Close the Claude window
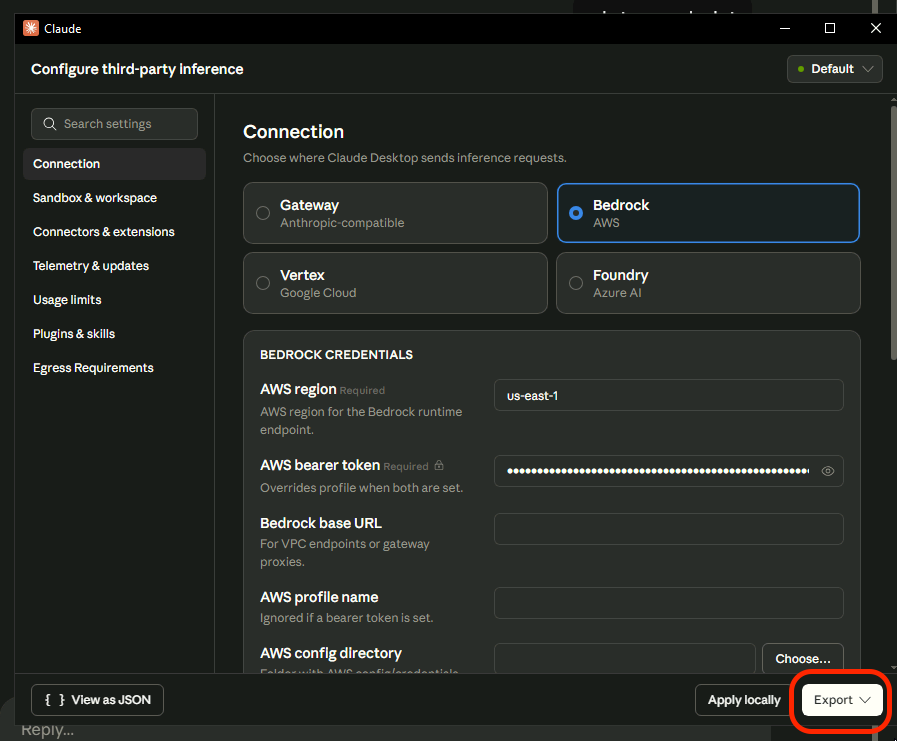 [x=876, y=28]
